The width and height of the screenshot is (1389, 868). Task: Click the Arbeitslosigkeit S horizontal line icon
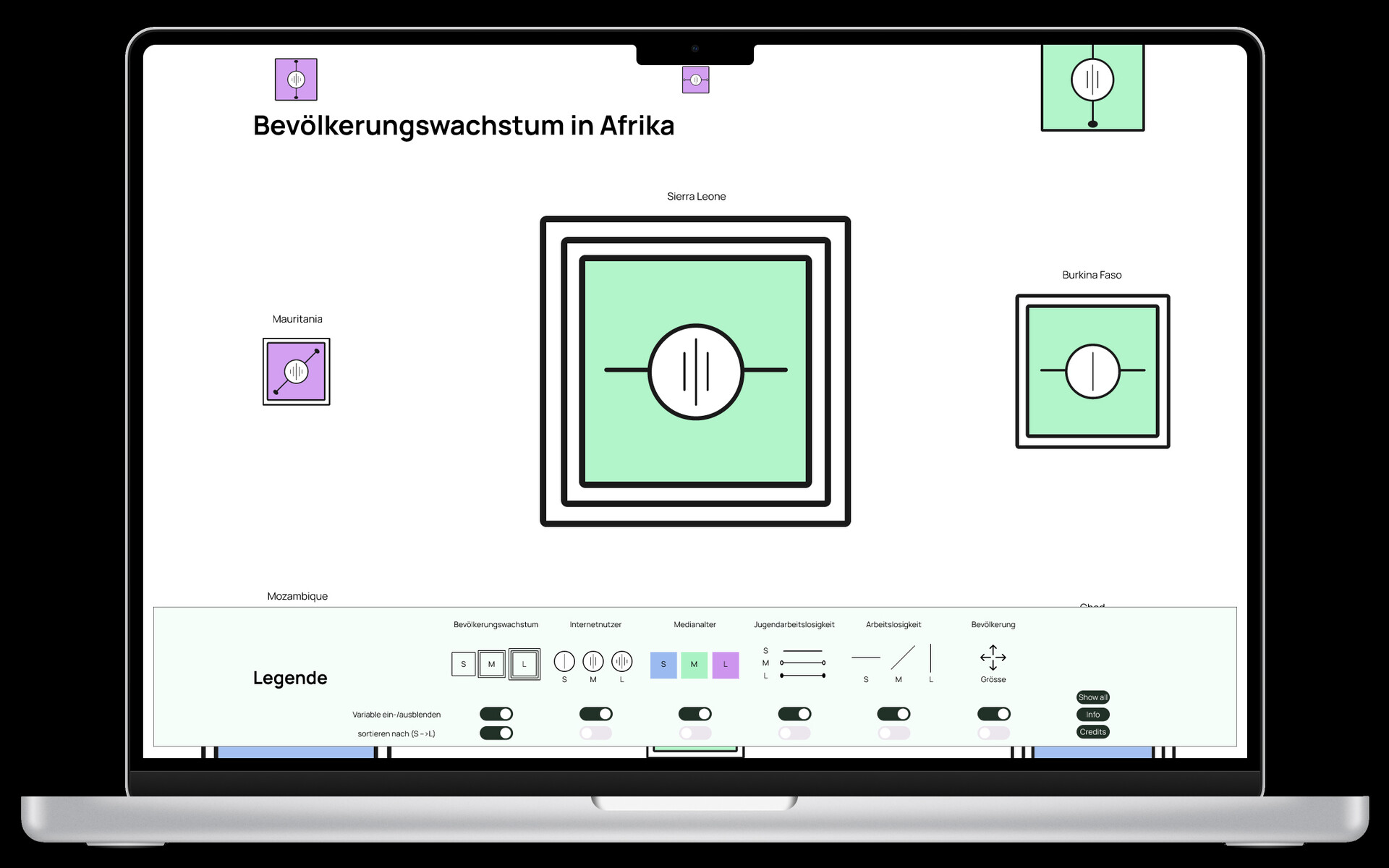866,658
